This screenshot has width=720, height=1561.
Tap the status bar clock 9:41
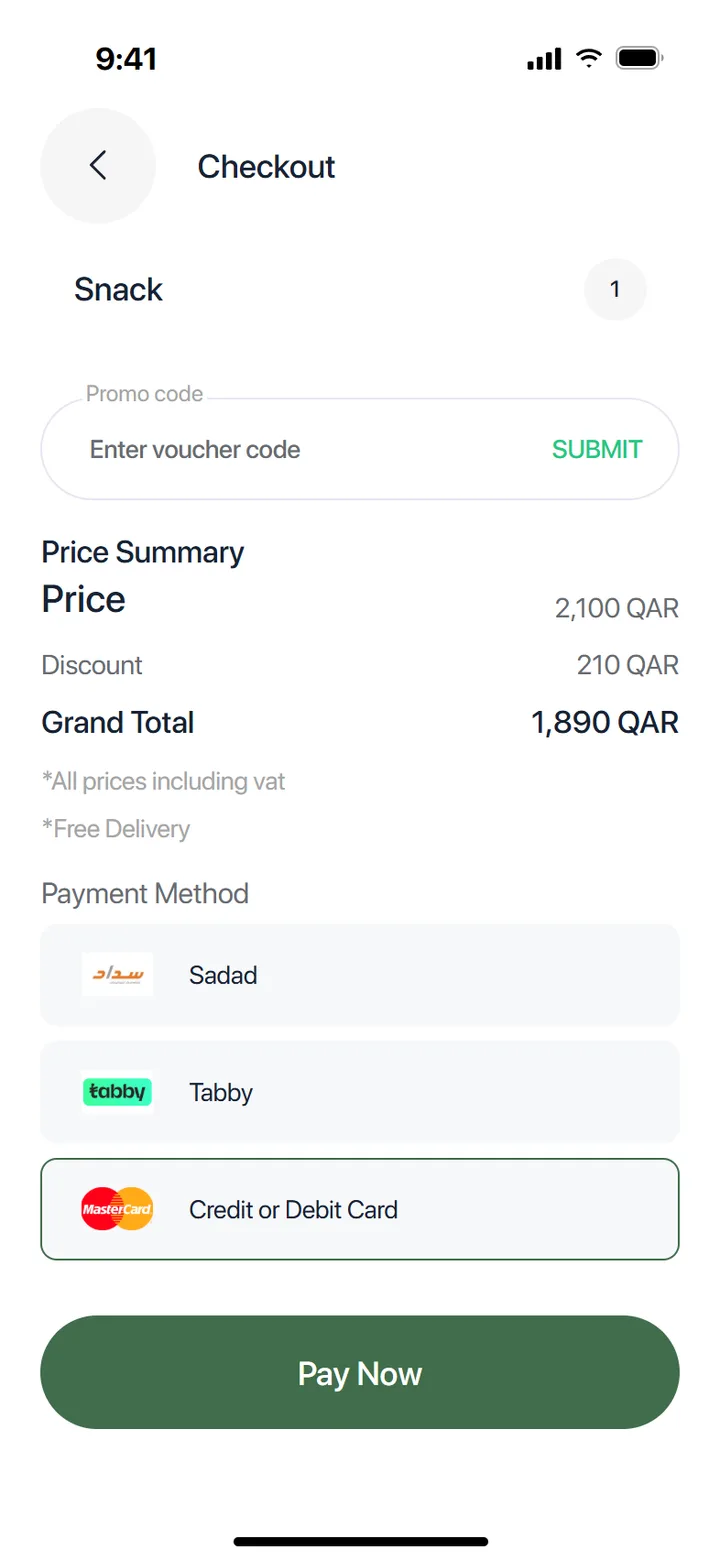pos(126,59)
